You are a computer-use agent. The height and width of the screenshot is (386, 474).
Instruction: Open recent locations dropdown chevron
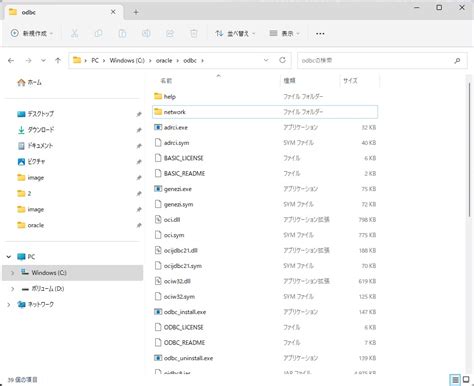click(43, 60)
